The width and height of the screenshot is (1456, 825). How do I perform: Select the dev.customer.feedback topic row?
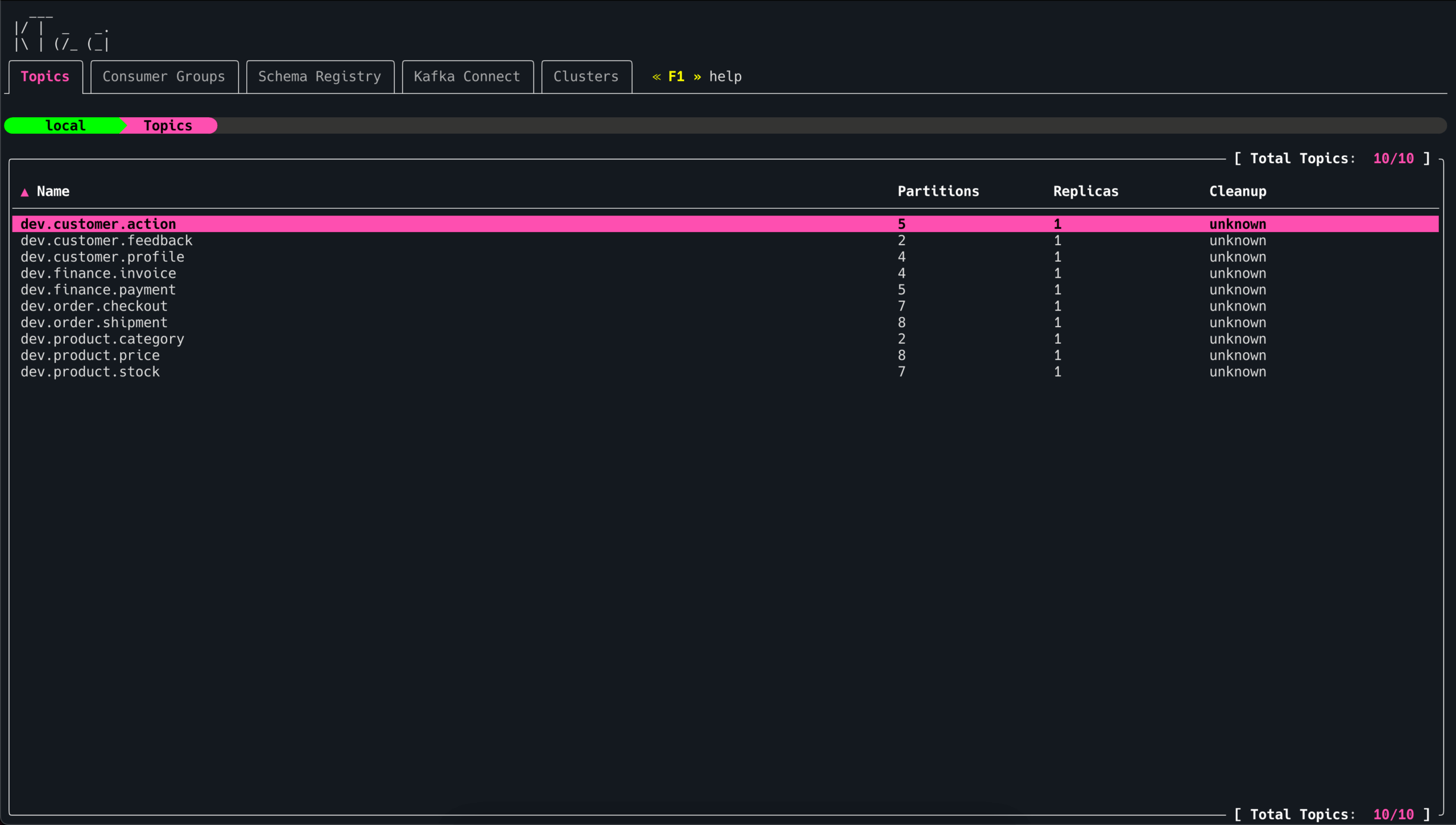(106, 241)
